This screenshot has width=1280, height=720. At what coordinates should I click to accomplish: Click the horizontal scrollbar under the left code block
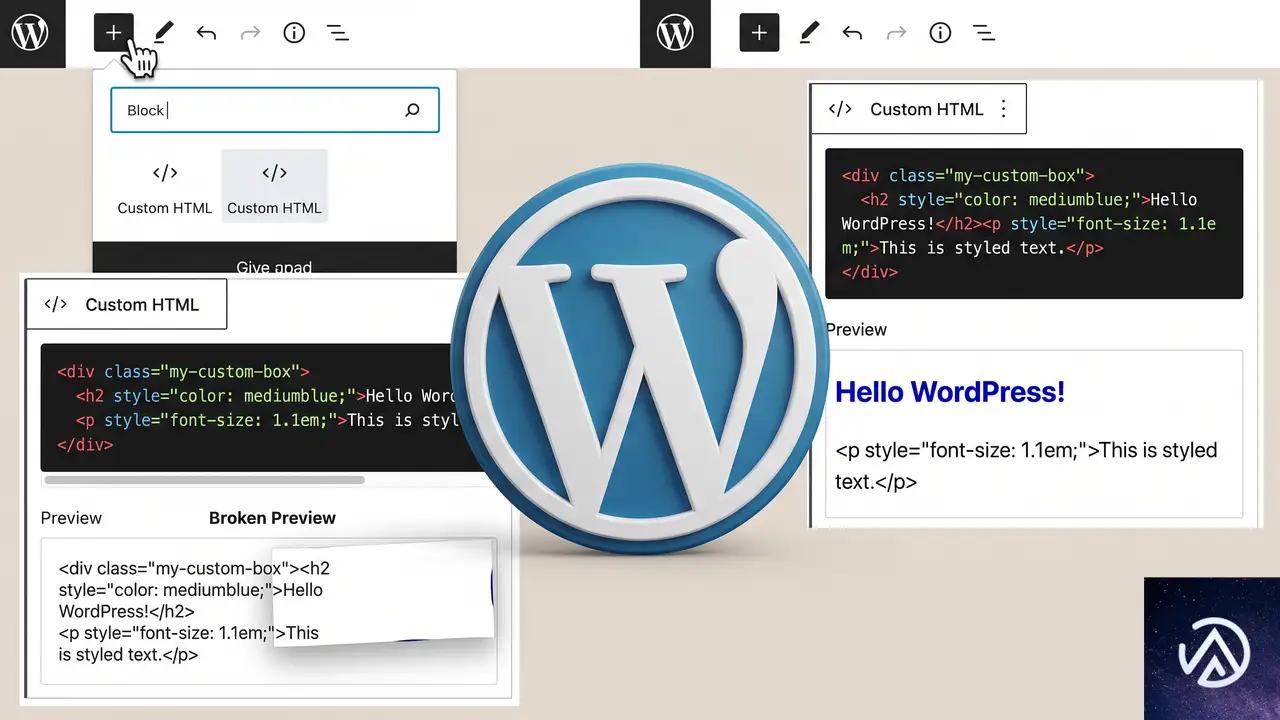205,480
